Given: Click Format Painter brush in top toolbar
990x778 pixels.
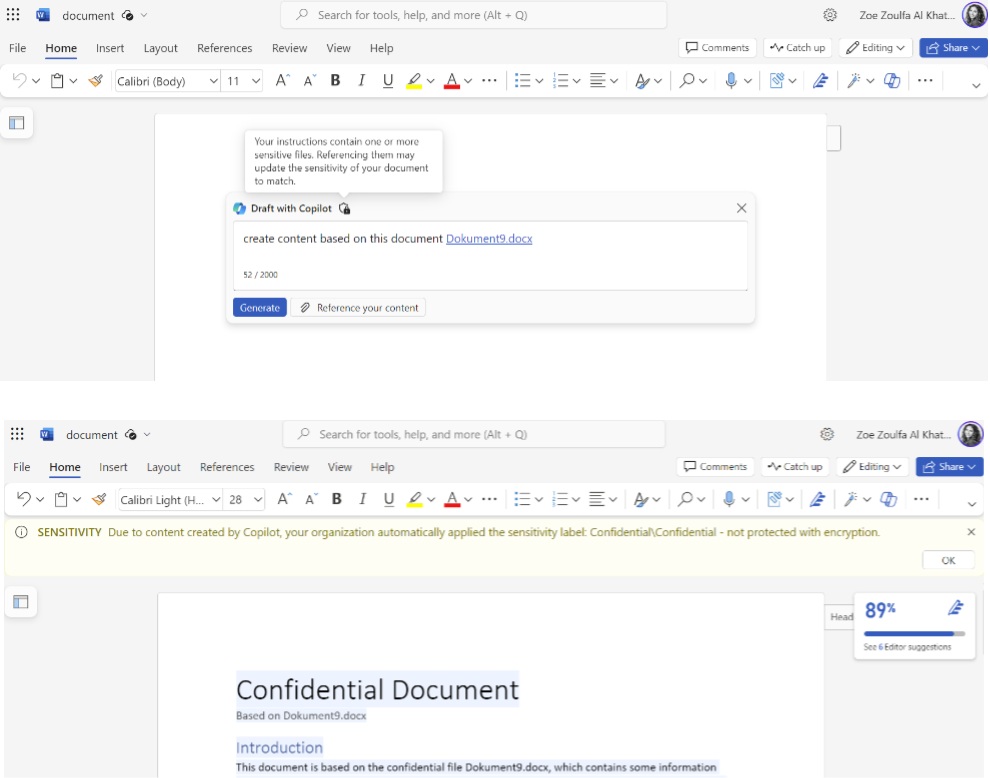Looking at the screenshot, I should point(95,80).
